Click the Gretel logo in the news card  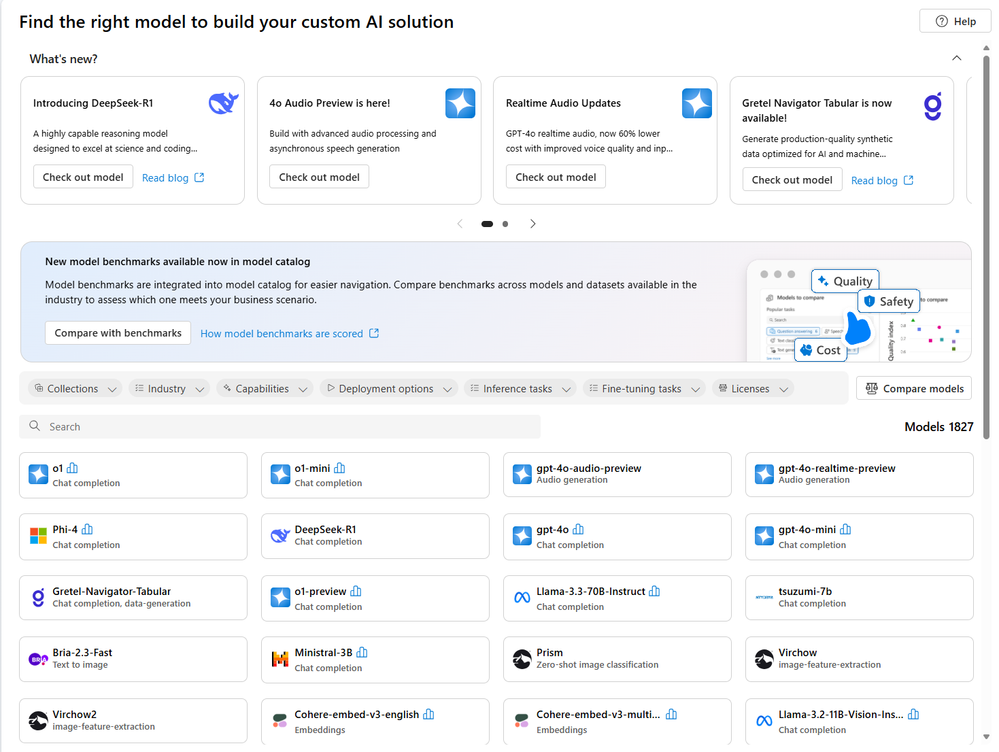click(933, 106)
